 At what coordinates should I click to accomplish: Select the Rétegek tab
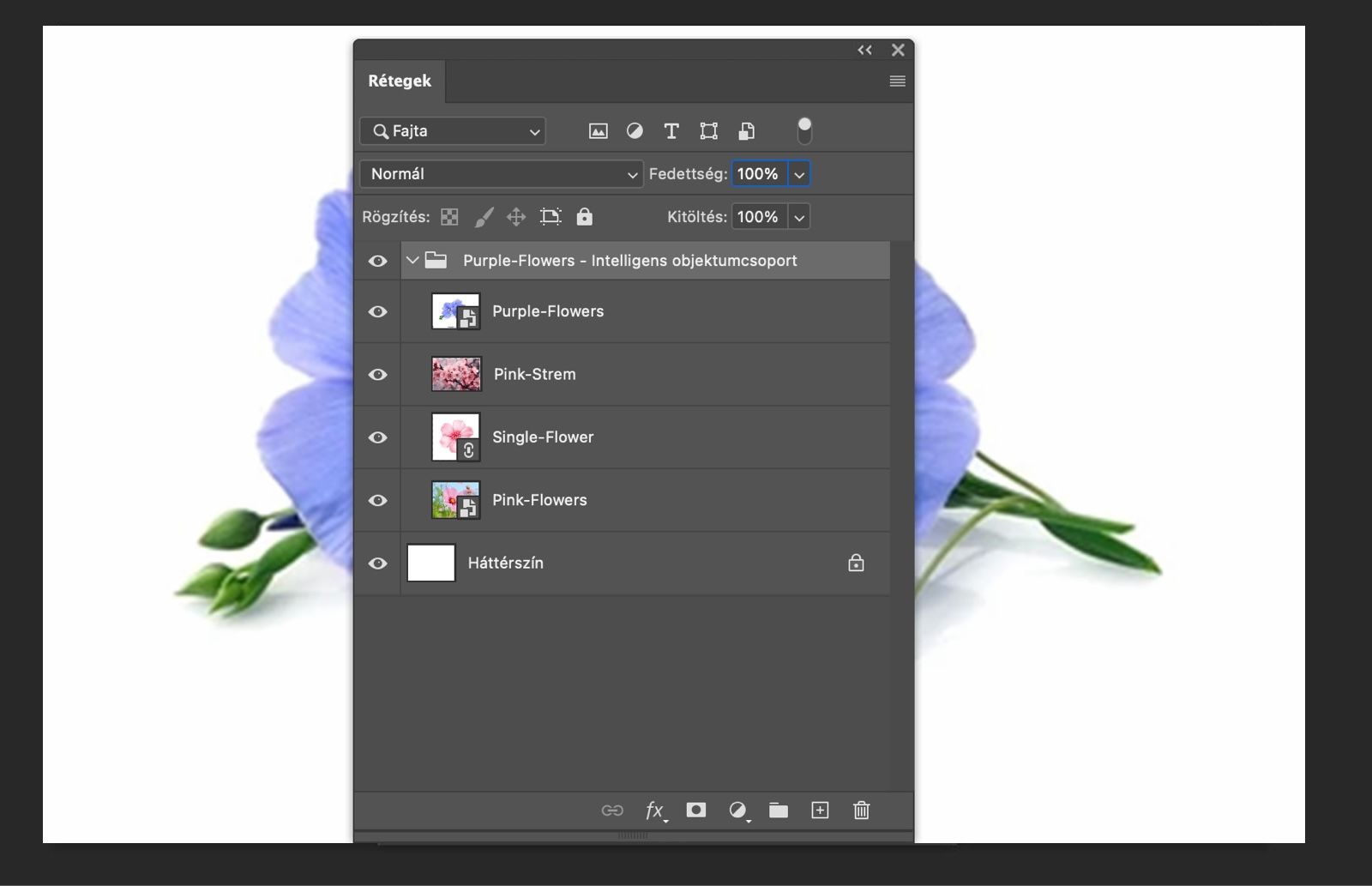[x=400, y=81]
